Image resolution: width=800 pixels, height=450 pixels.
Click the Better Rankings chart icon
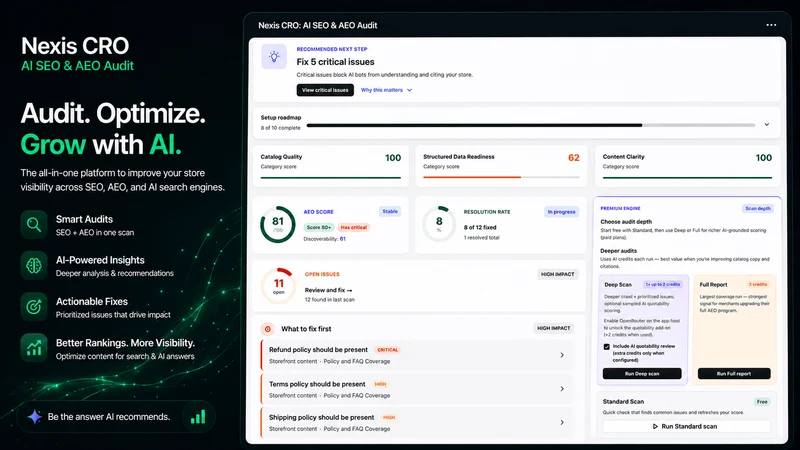(x=34, y=348)
